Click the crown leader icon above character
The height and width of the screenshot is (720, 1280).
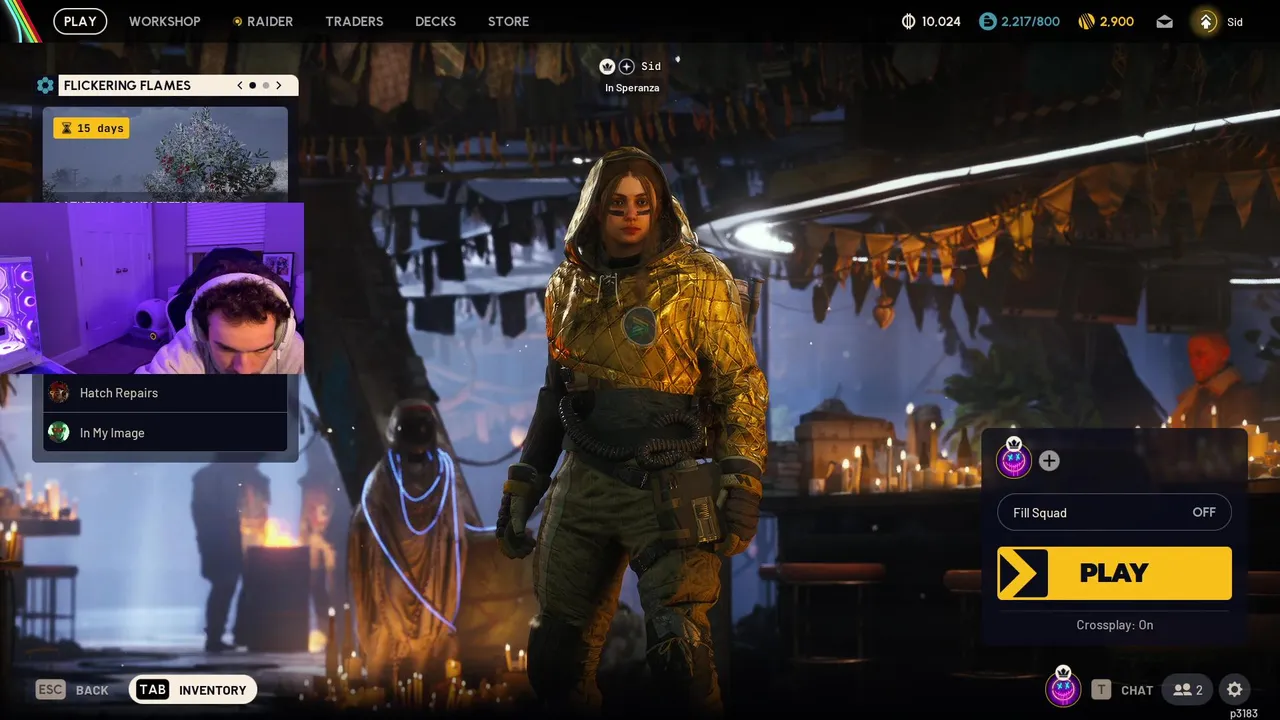[x=606, y=66]
